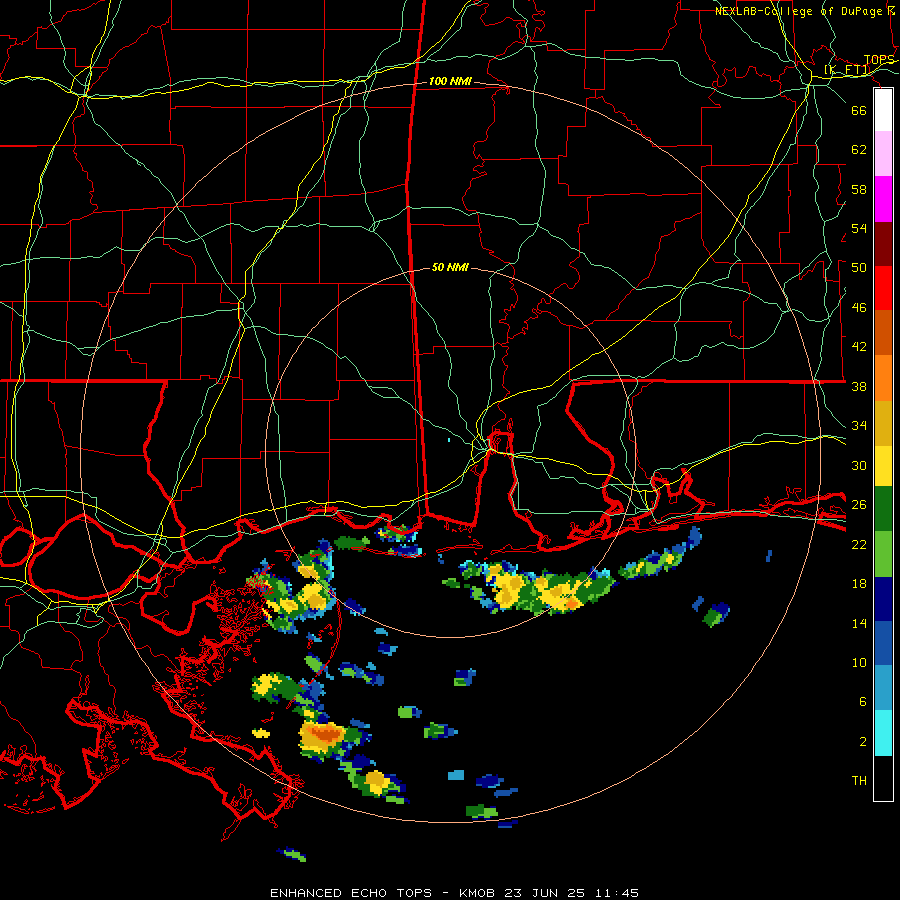Click the legend value '42'

pos(859,347)
